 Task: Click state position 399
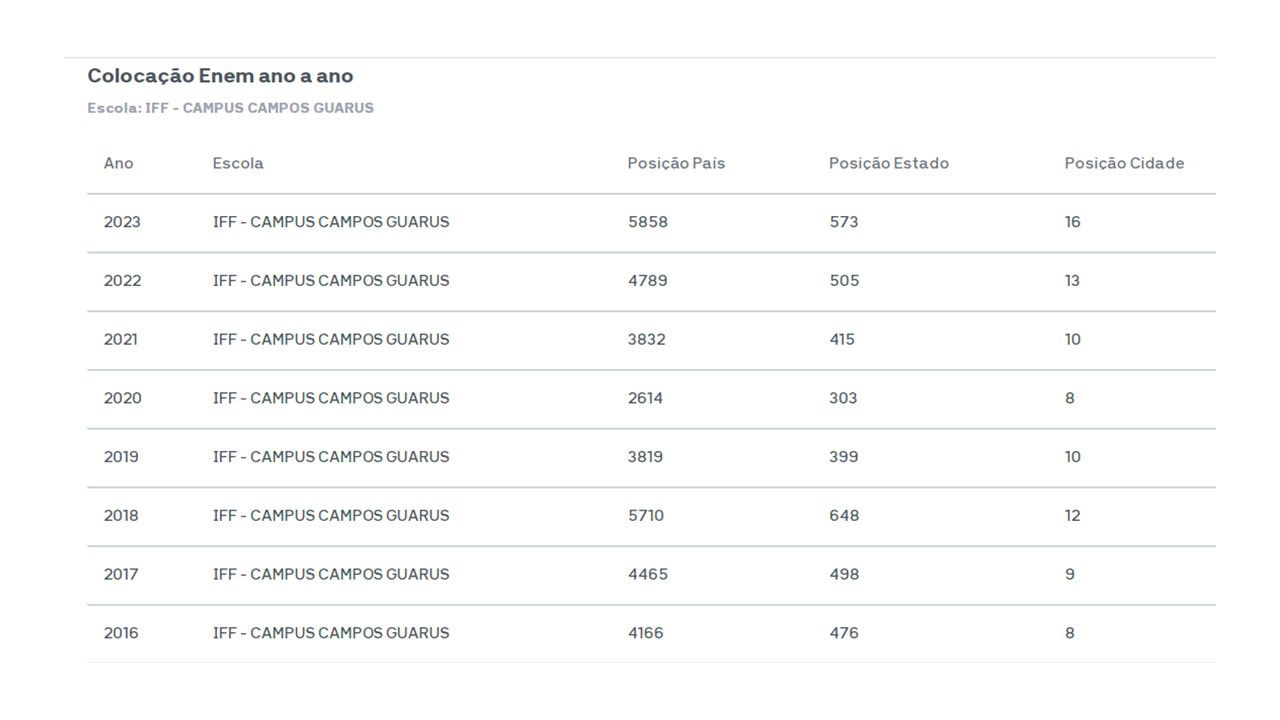pos(843,457)
